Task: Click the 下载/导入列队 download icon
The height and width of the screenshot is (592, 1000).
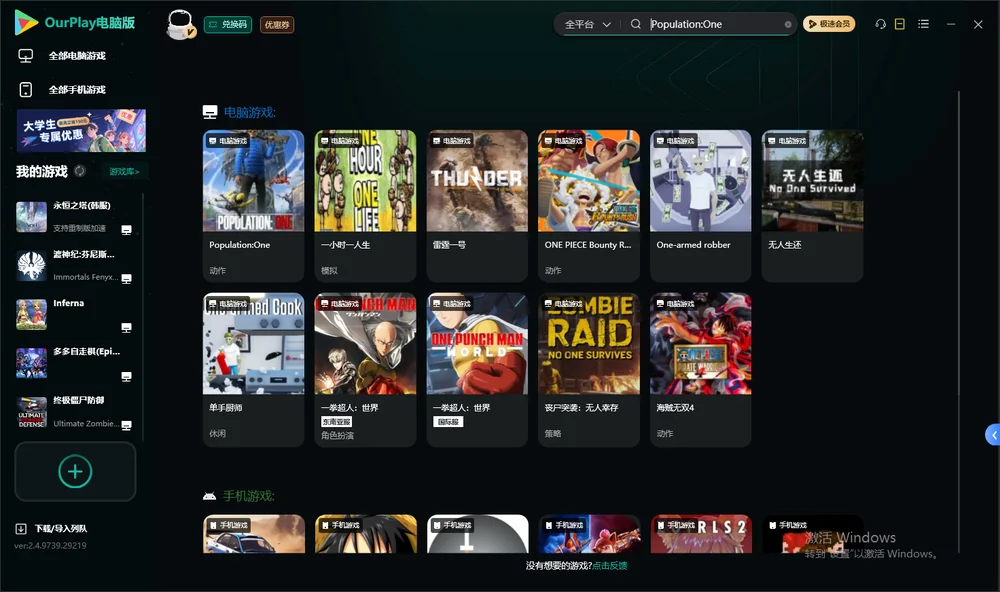Action: 21,528
